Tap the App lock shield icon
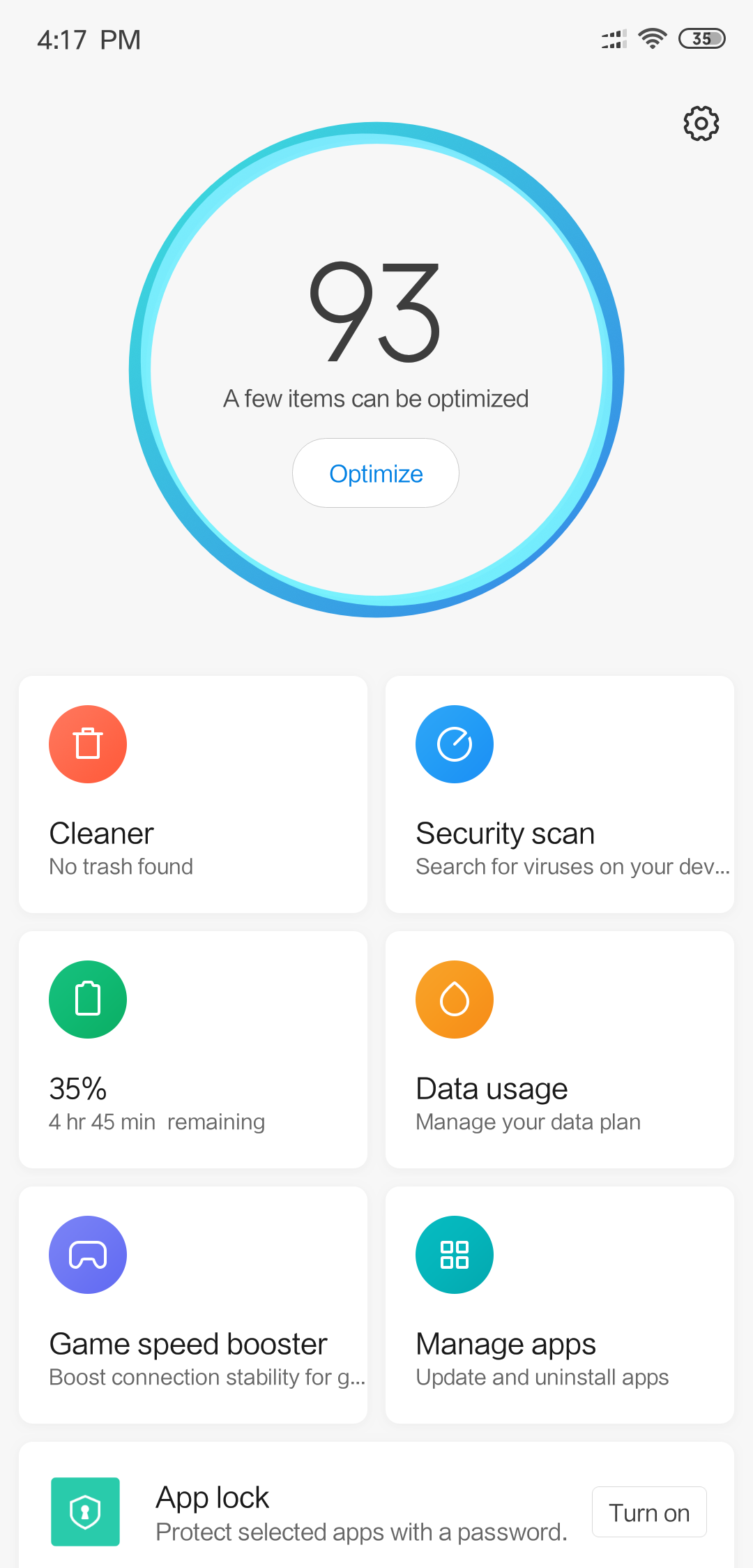753x1568 pixels. [85, 1512]
